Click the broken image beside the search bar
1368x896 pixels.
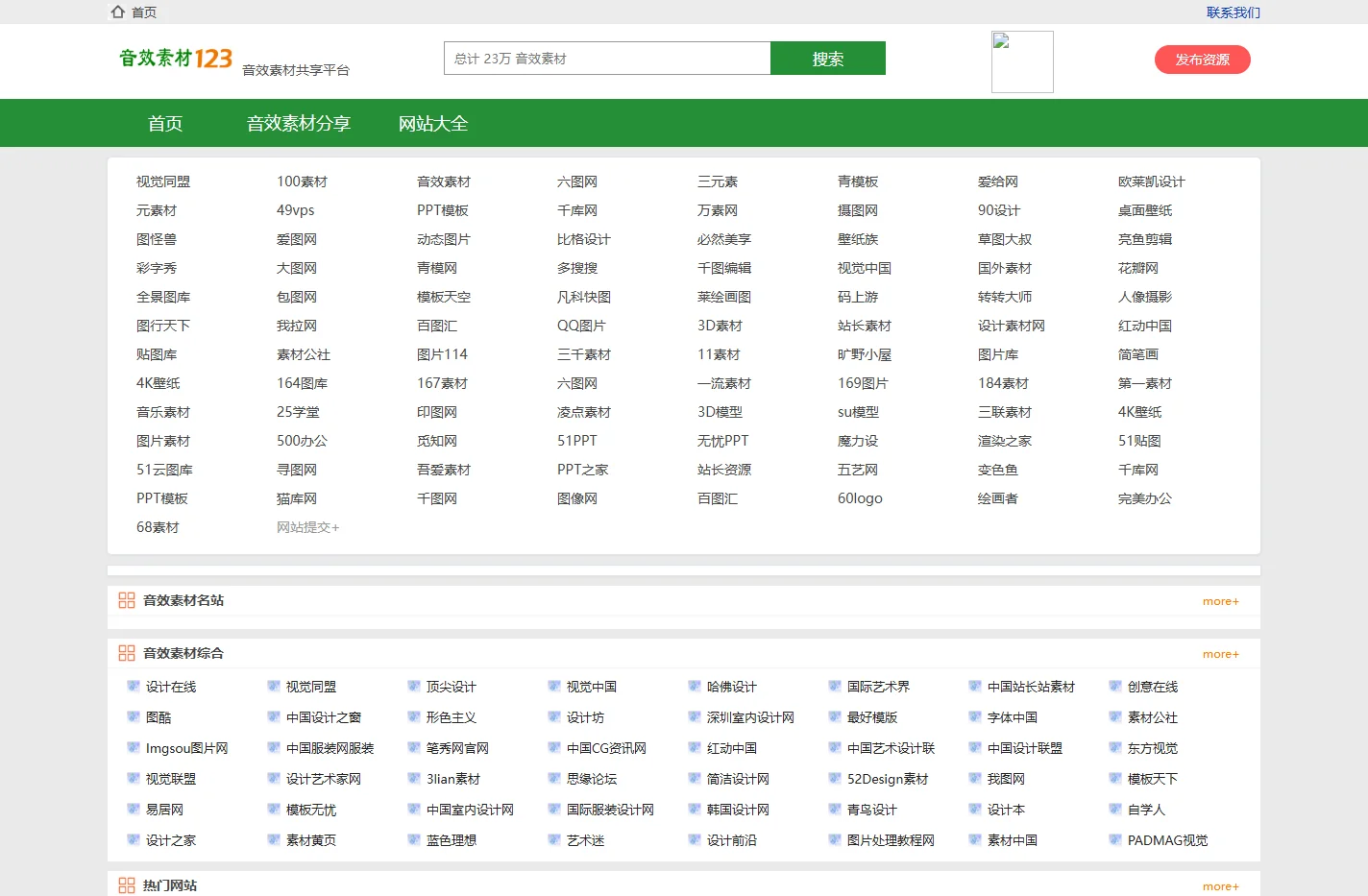(x=1022, y=61)
